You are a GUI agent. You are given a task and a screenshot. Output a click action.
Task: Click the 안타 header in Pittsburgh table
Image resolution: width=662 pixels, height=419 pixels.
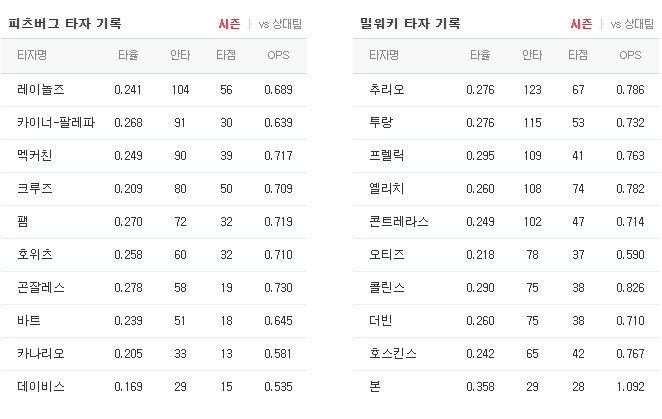tap(180, 55)
